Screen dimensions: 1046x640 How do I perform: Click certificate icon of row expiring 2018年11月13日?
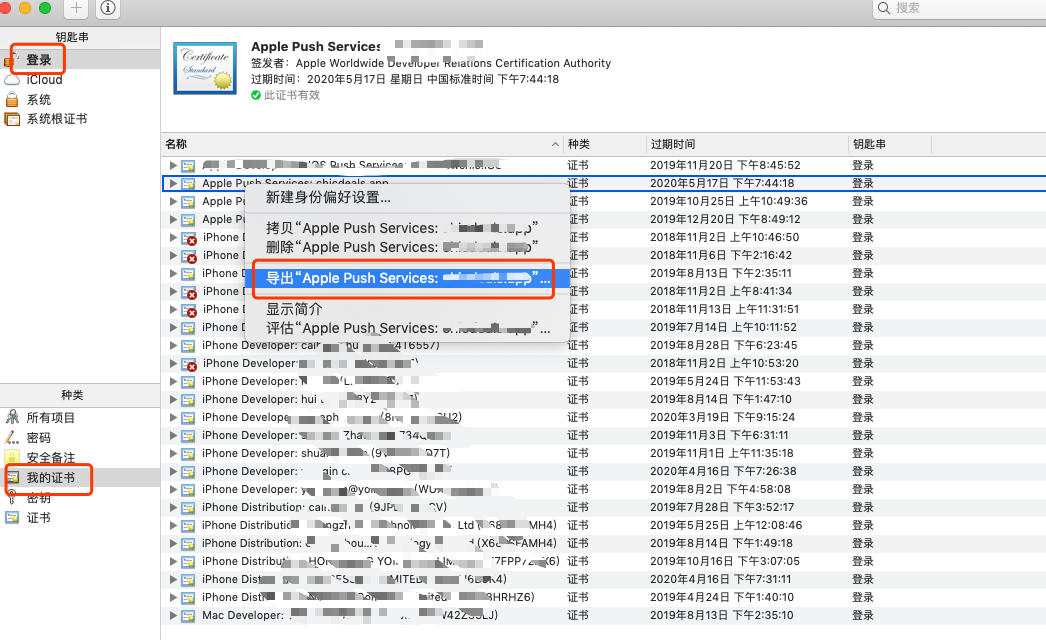[x=189, y=310]
